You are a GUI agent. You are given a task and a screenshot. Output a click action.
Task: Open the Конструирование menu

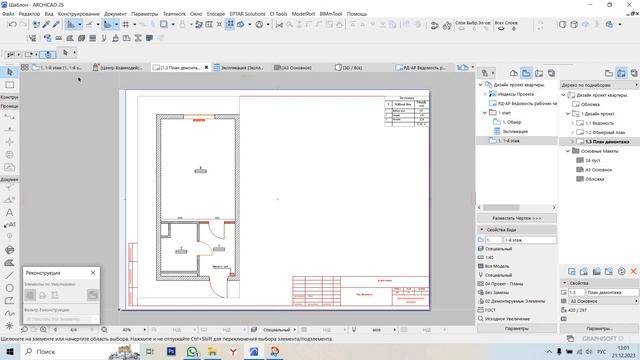tap(78, 14)
